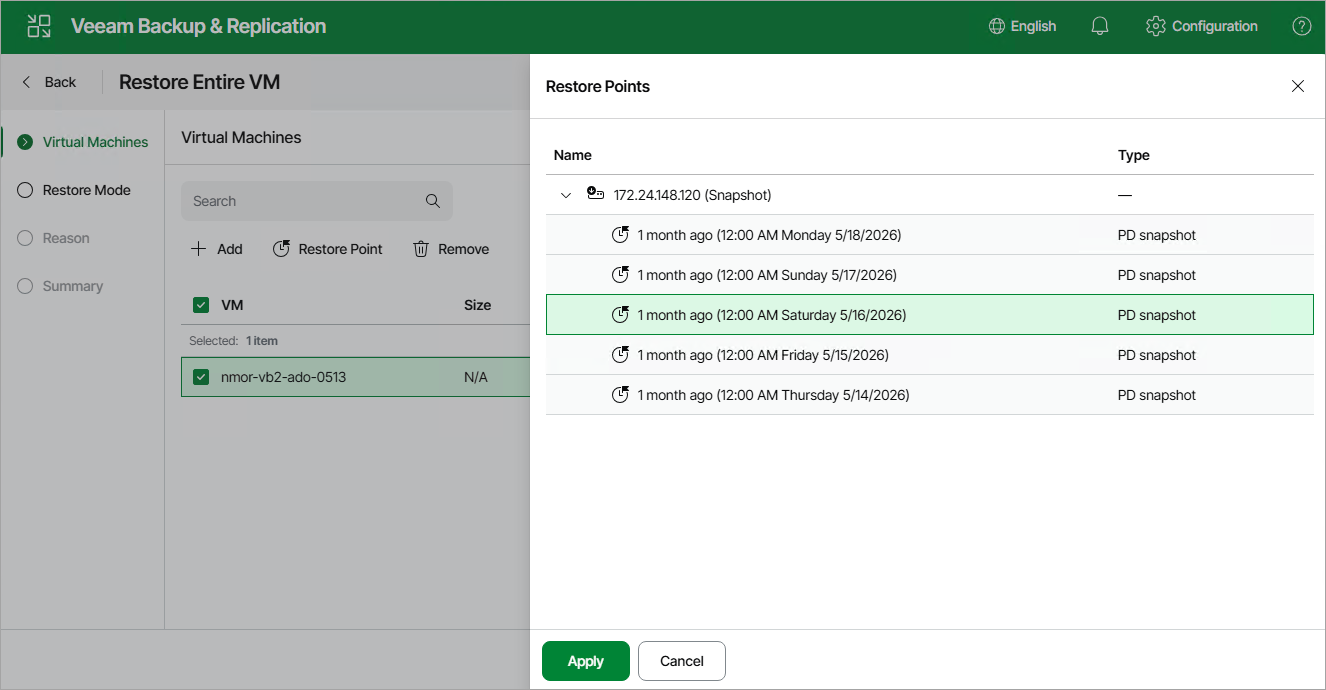Viewport: 1326px width, 690px height.
Task: Click the restore point icon for Sunday 5/17/2026
Action: (x=620, y=275)
